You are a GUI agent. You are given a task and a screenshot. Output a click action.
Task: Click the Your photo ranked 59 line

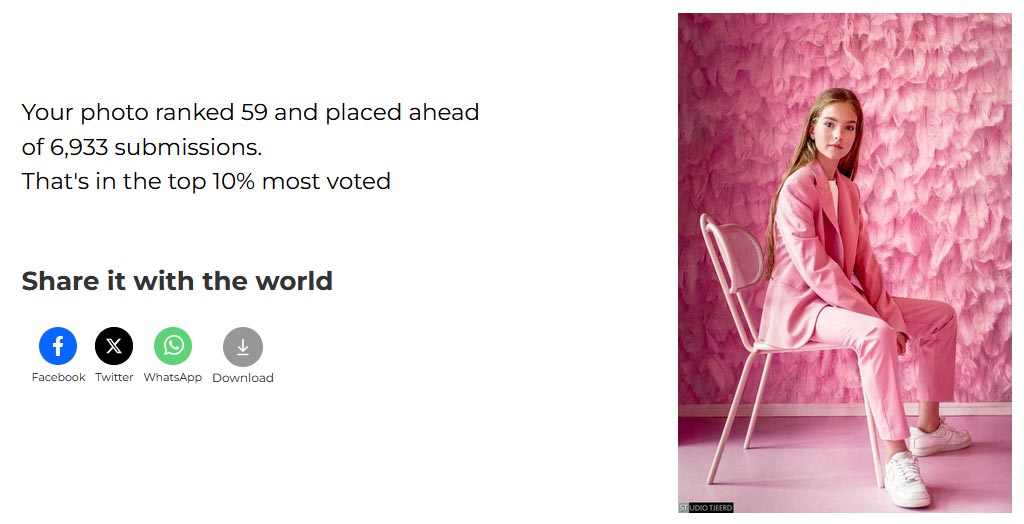click(250, 112)
